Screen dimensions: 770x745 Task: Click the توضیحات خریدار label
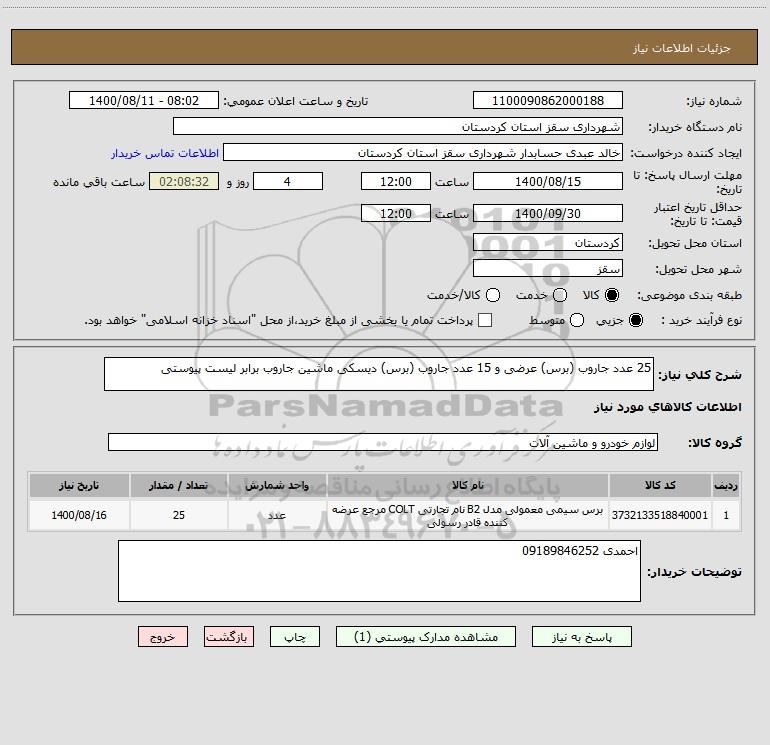(x=694, y=572)
